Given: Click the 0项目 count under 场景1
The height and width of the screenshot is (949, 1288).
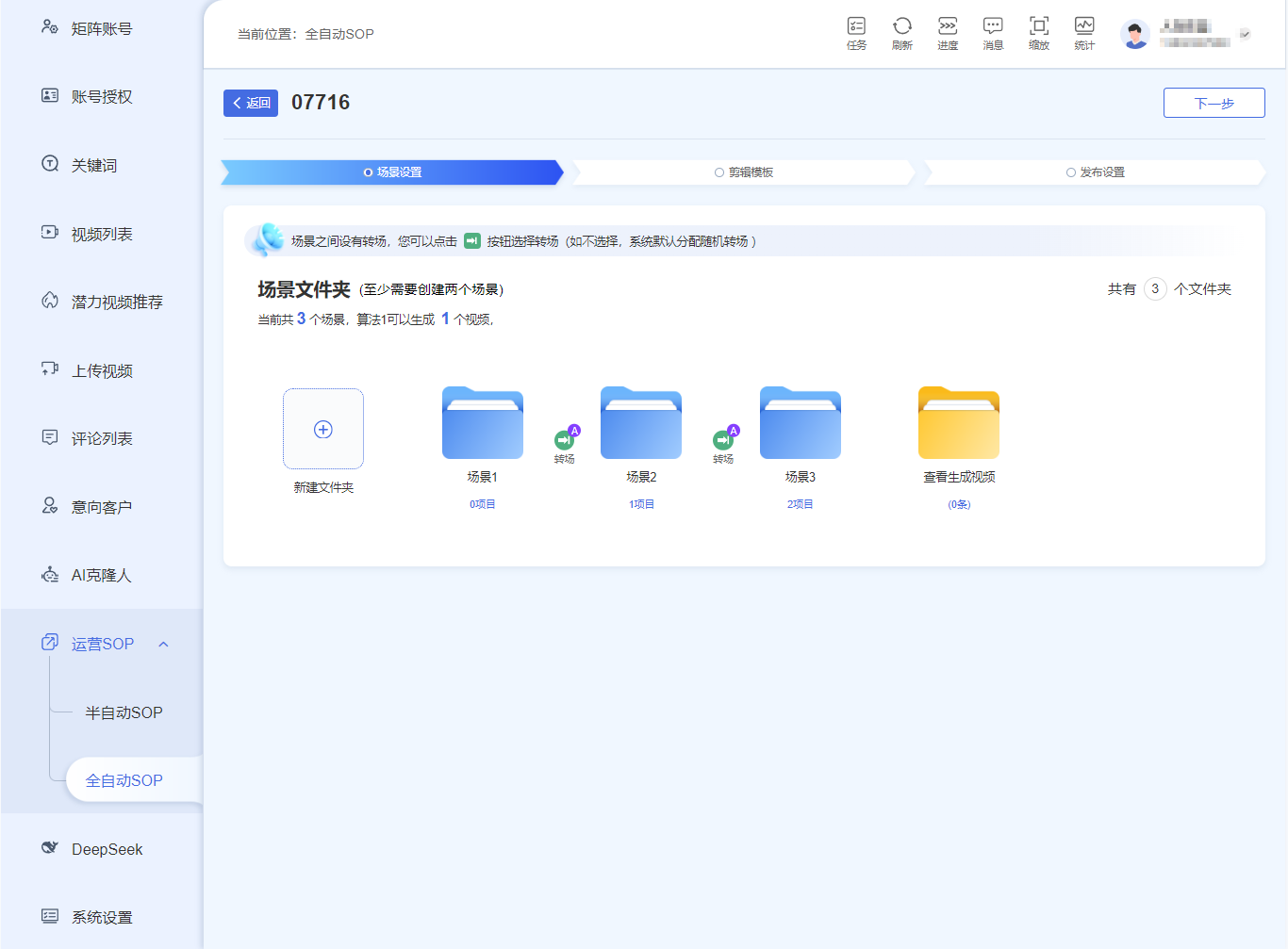Looking at the screenshot, I should [483, 504].
